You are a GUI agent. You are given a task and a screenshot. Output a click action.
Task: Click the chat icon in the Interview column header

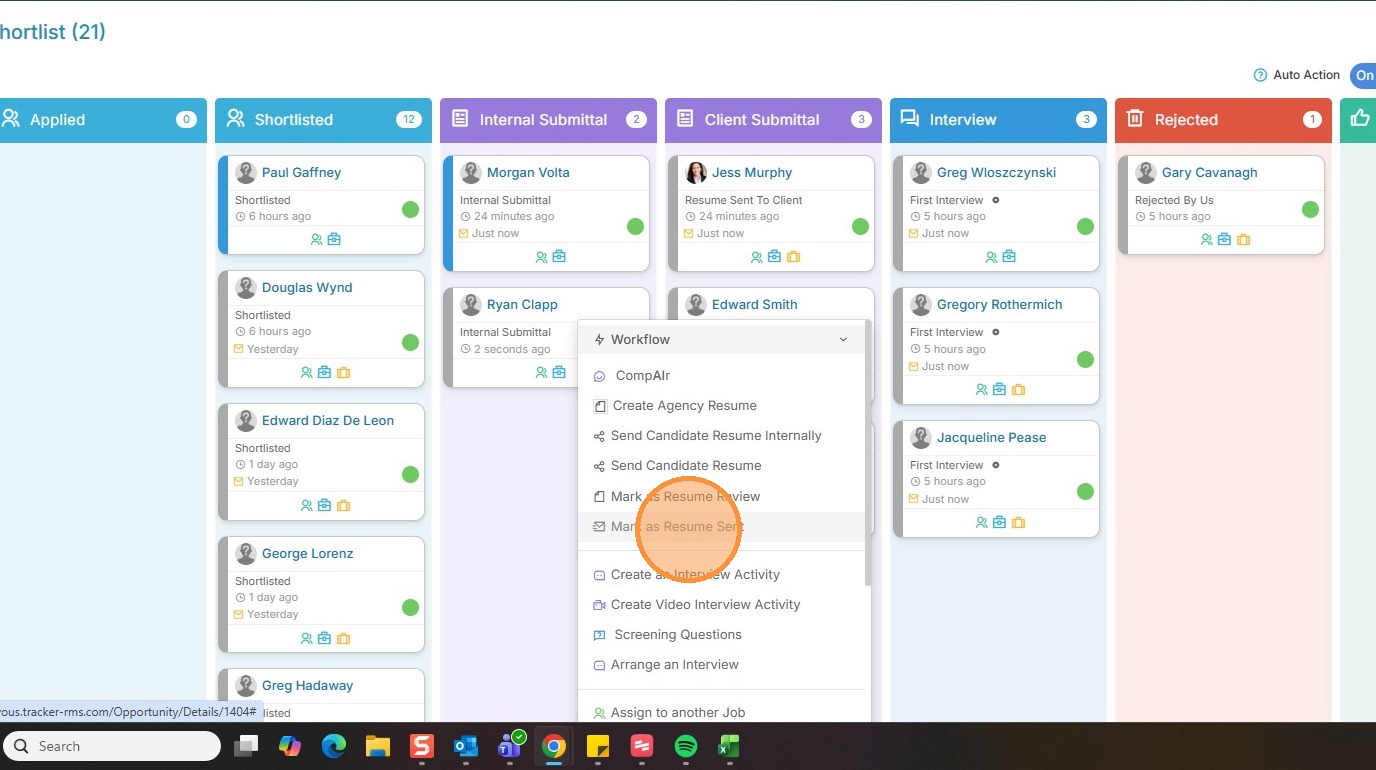click(910, 119)
